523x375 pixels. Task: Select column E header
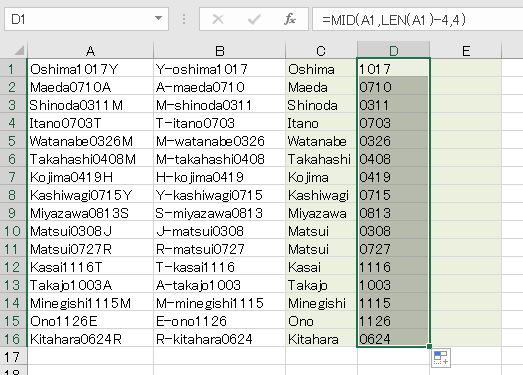[x=466, y=50]
